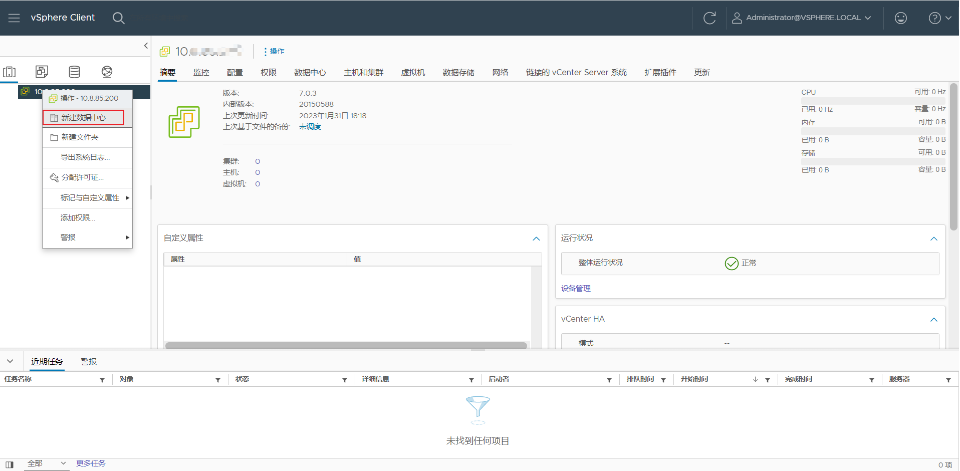
Task: Switch to Storage inventory view icon
Action: (75, 72)
